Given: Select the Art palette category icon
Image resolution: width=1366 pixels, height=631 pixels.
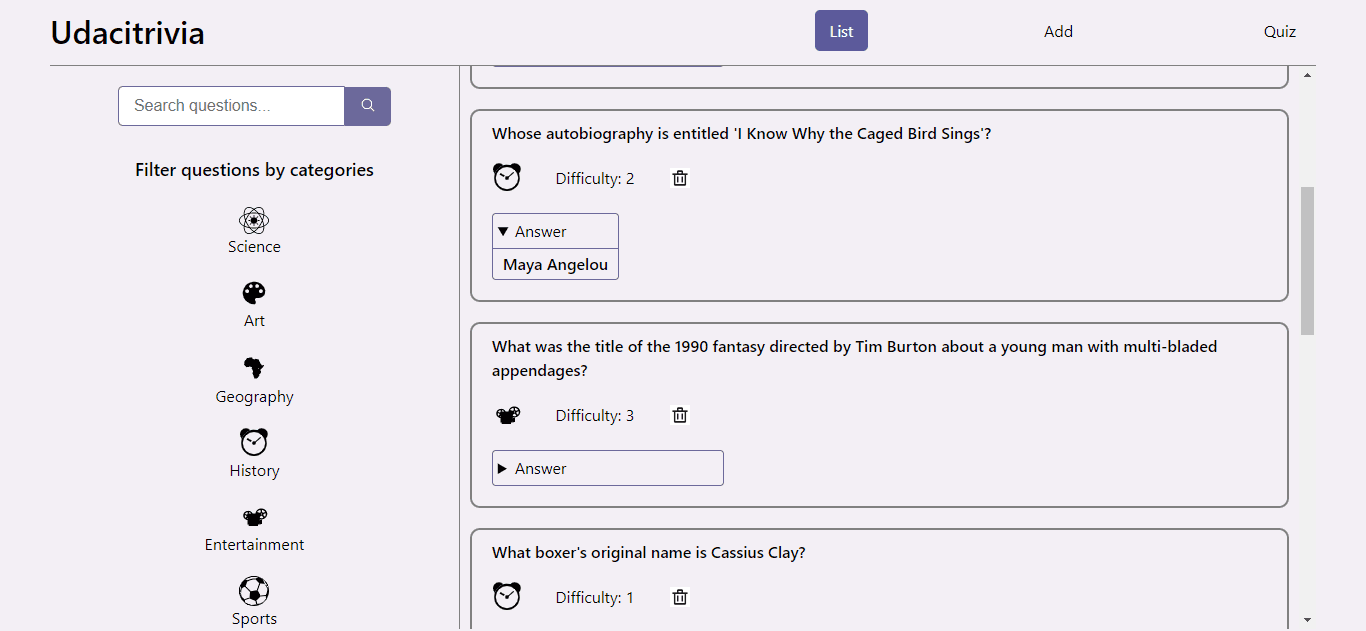Looking at the screenshot, I should tap(254, 294).
